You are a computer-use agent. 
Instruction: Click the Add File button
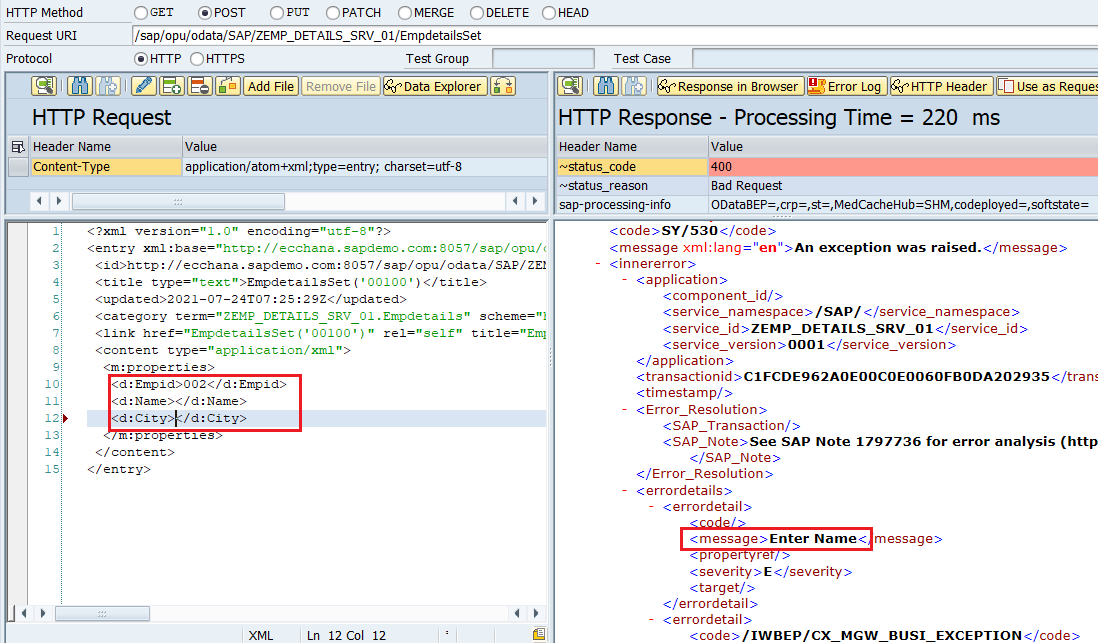[270, 85]
